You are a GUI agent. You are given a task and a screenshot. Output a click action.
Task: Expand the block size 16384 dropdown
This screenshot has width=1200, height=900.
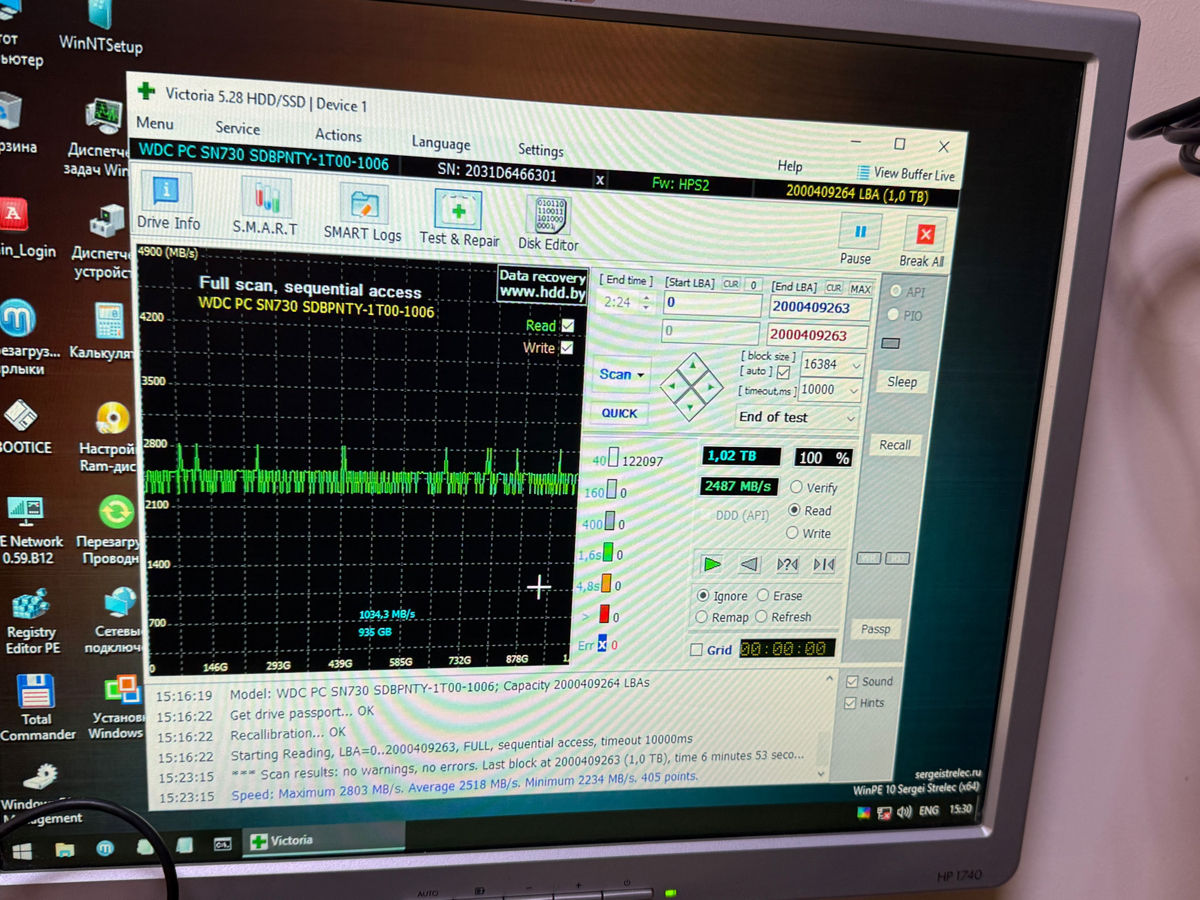tap(855, 366)
